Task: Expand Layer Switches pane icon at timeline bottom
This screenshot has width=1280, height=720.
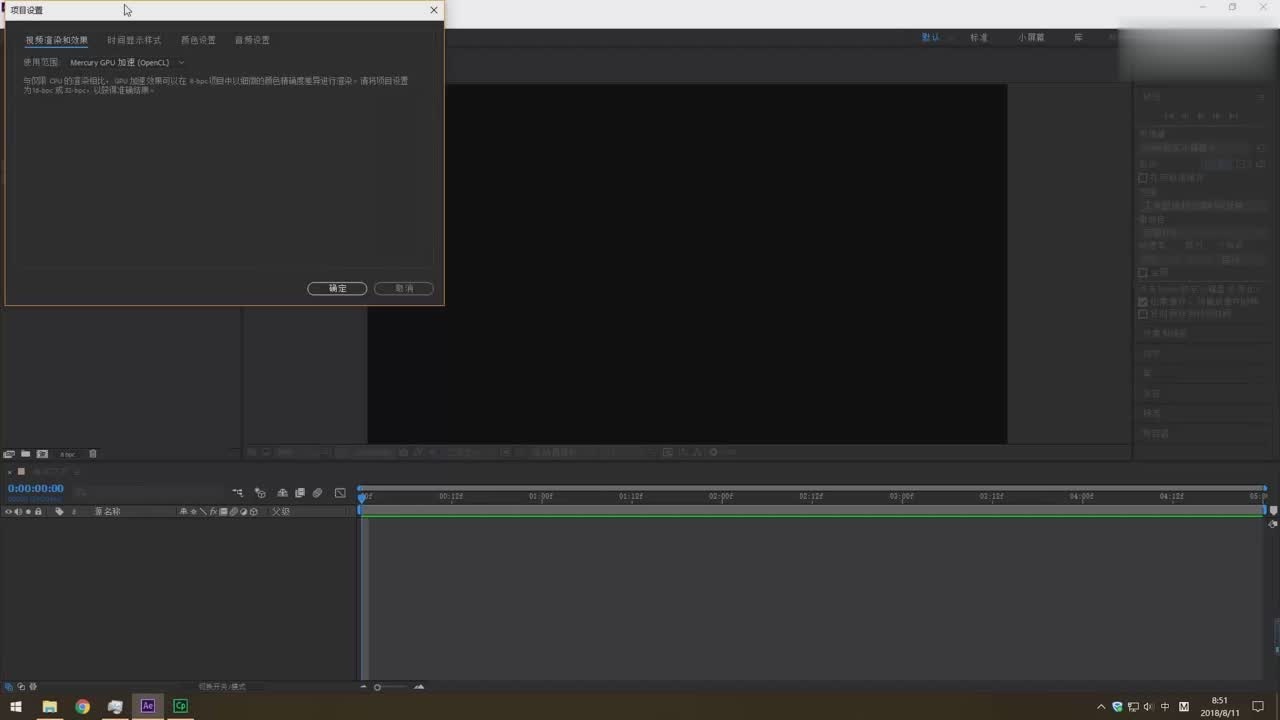Action: tap(8, 687)
